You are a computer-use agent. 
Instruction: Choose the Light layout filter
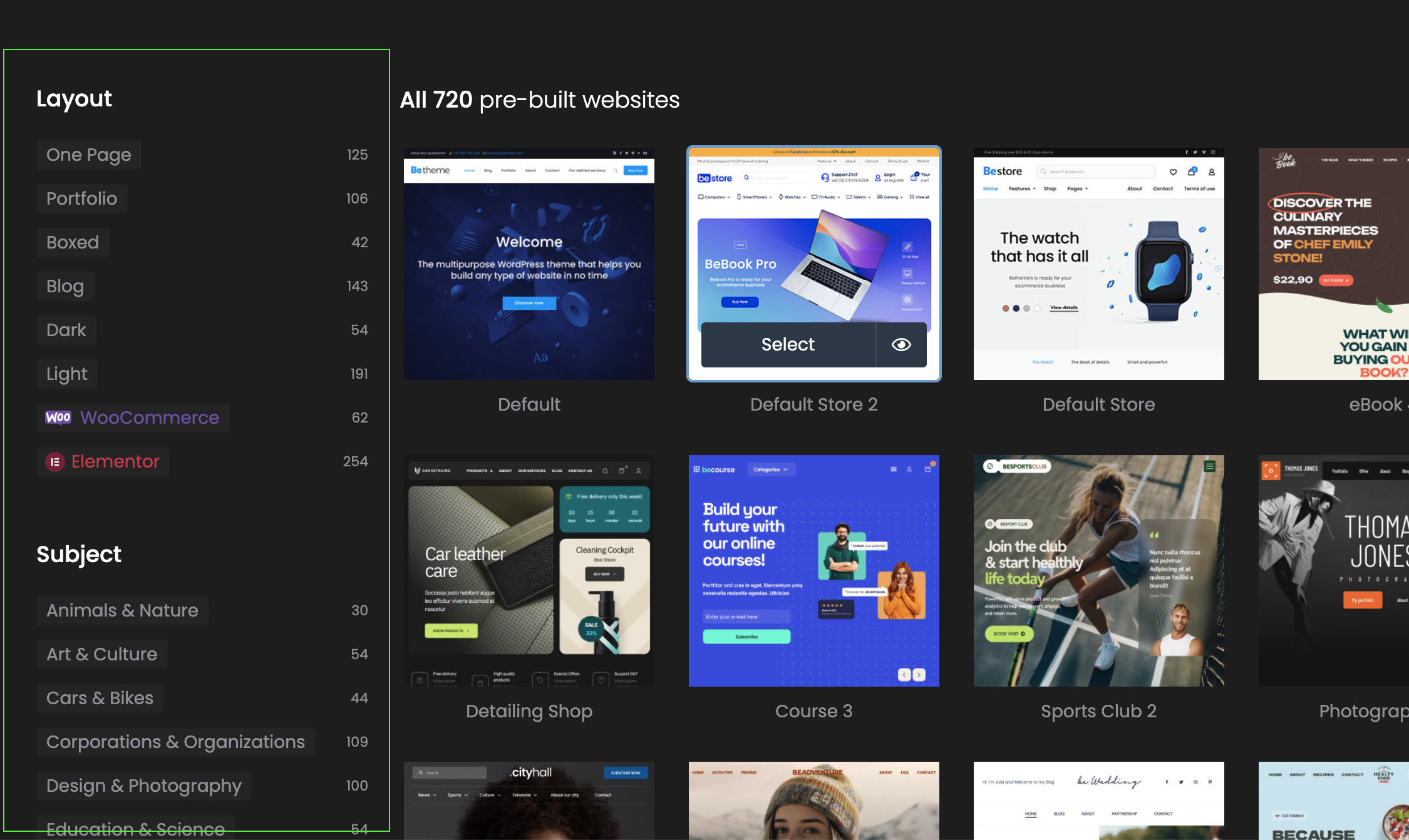(x=67, y=374)
